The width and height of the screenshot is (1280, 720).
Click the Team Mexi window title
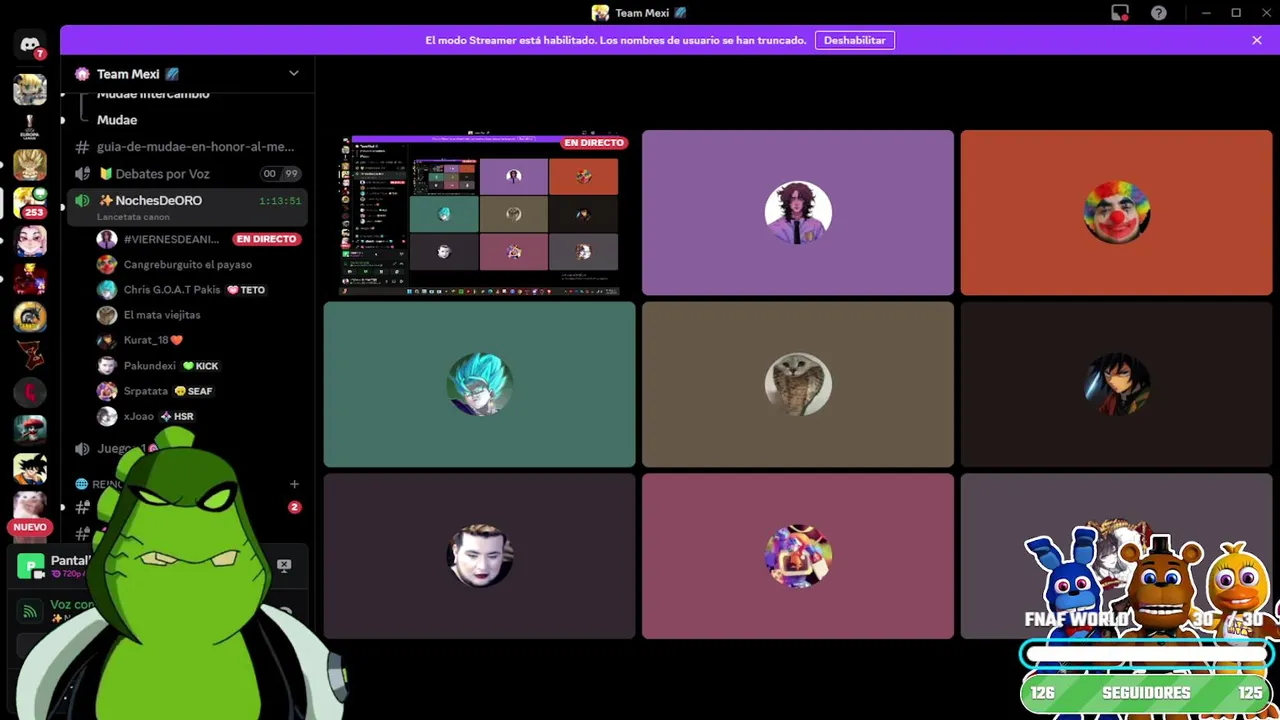click(640, 13)
